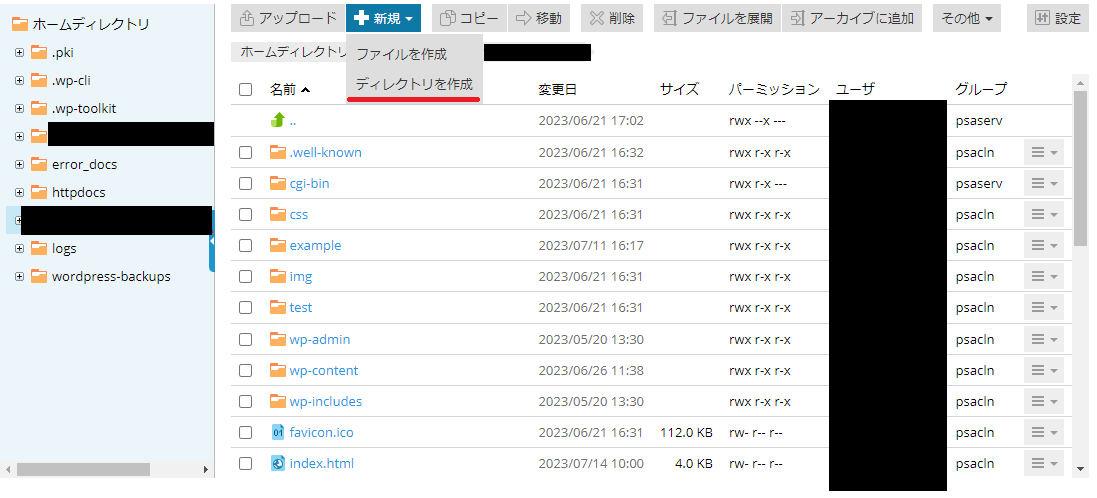1097x498 pixels.
Task: Click the folder icon next to wp-content
Action: (278, 370)
